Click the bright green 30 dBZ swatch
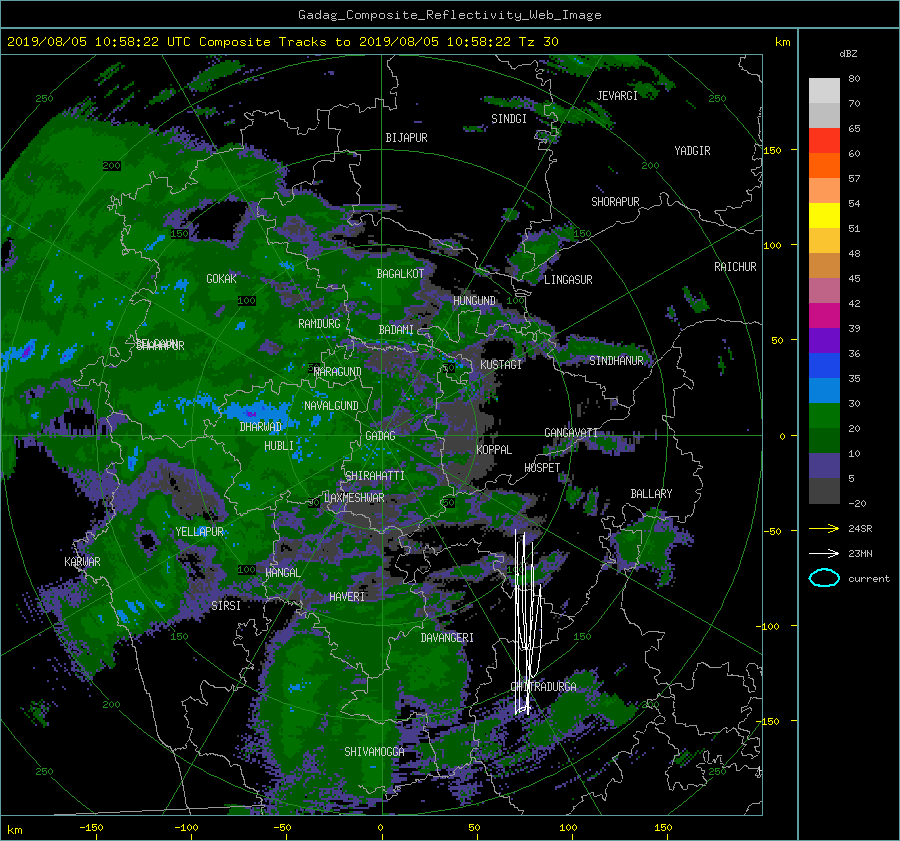 824,415
